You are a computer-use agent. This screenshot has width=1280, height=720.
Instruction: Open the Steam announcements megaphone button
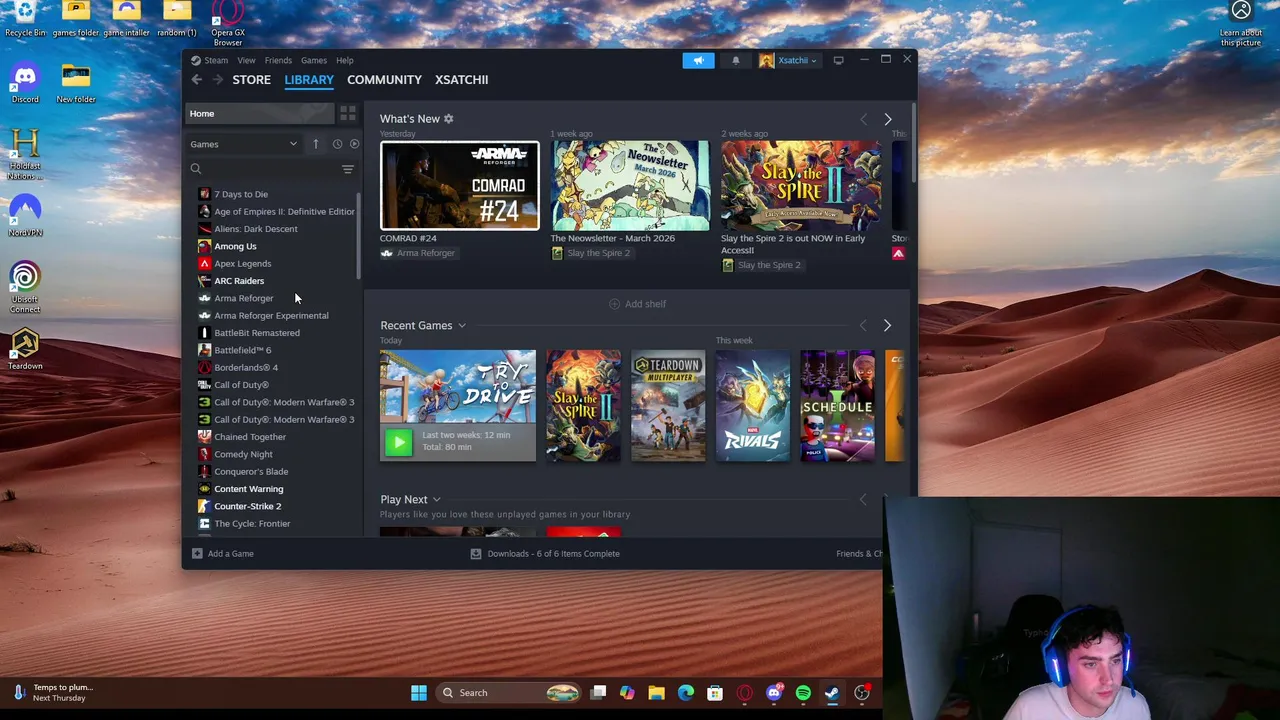(698, 60)
